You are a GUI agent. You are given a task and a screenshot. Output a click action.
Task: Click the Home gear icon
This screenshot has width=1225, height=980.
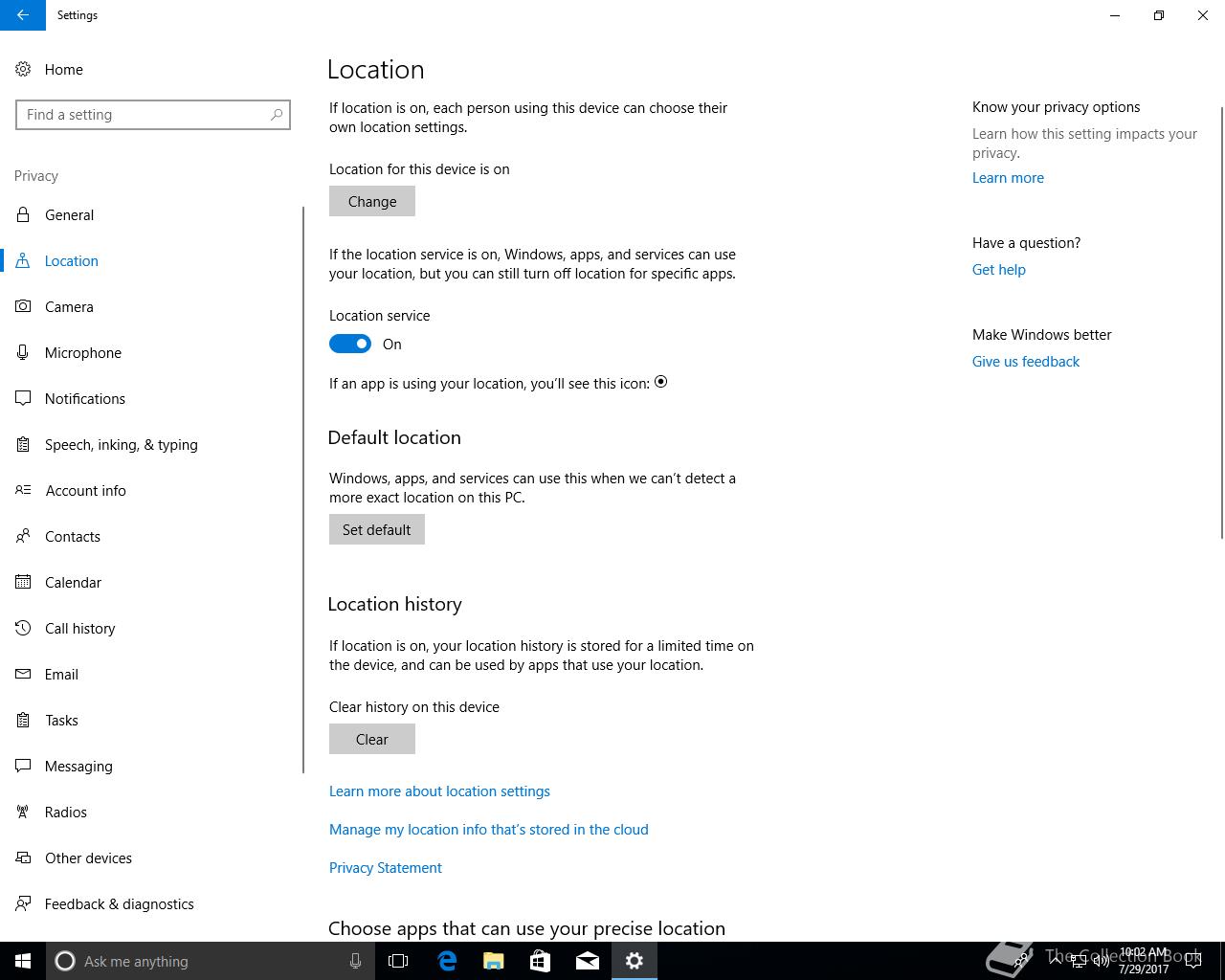click(x=23, y=69)
